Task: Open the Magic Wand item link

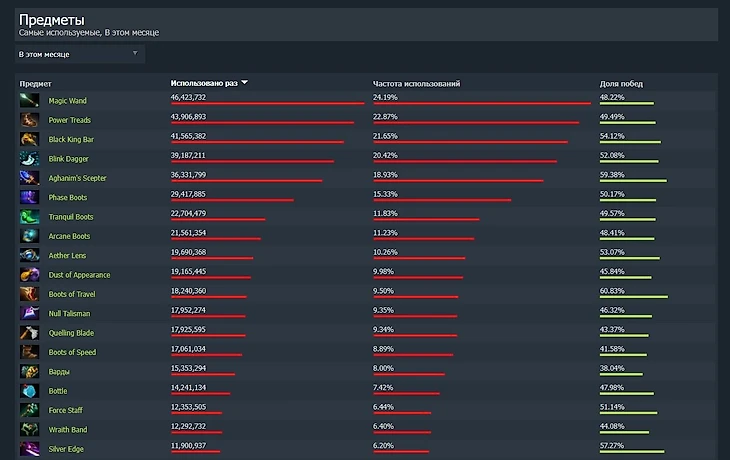Action: pos(68,101)
